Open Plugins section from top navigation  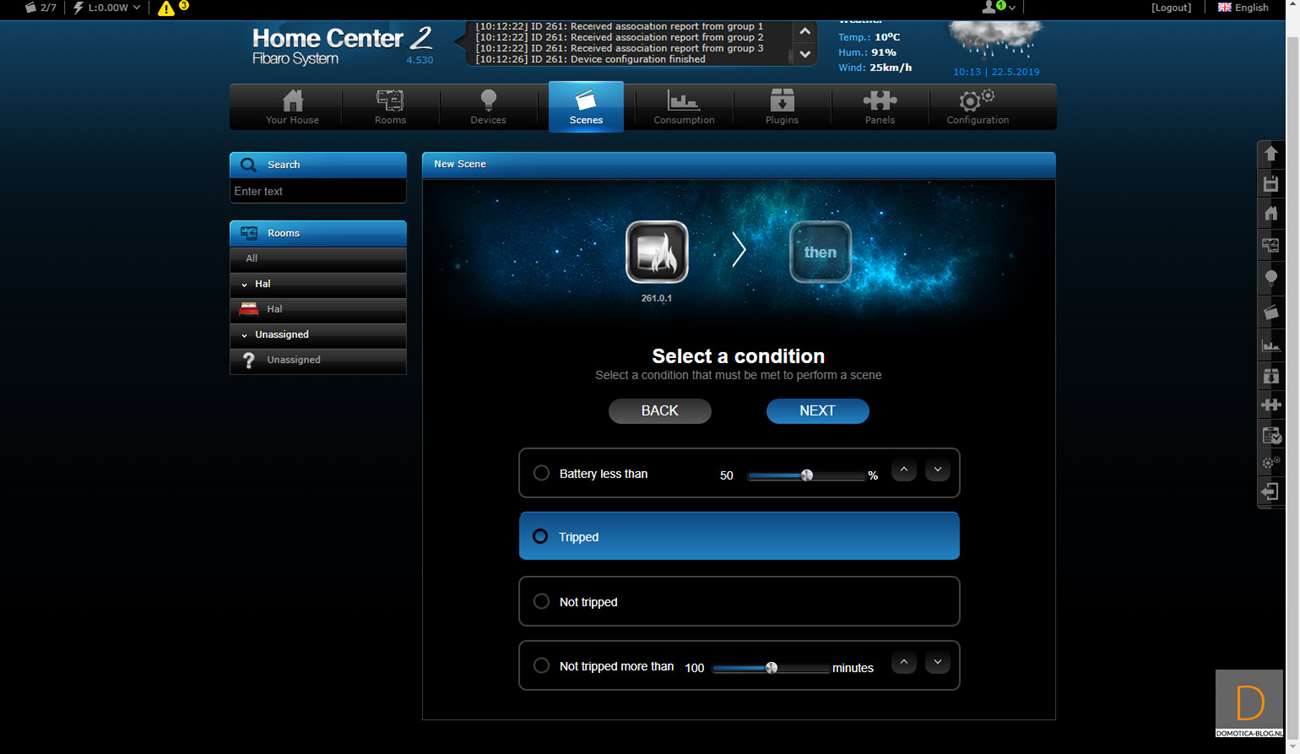coord(782,107)
